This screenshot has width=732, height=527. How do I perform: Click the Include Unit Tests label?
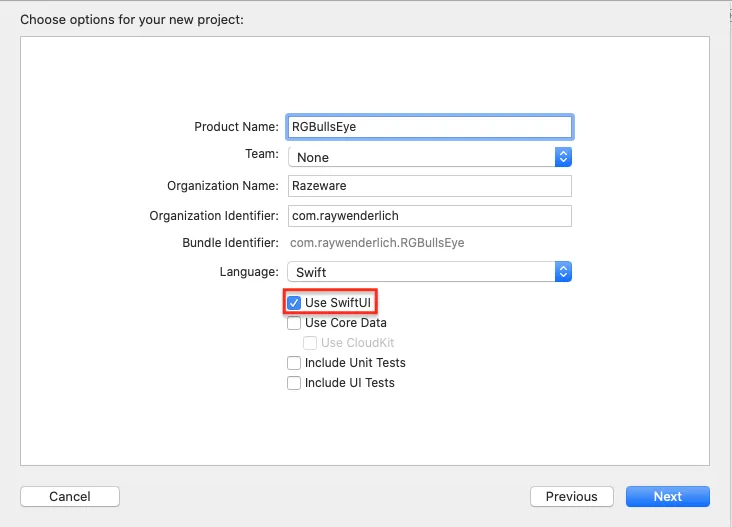pos(355,363)
